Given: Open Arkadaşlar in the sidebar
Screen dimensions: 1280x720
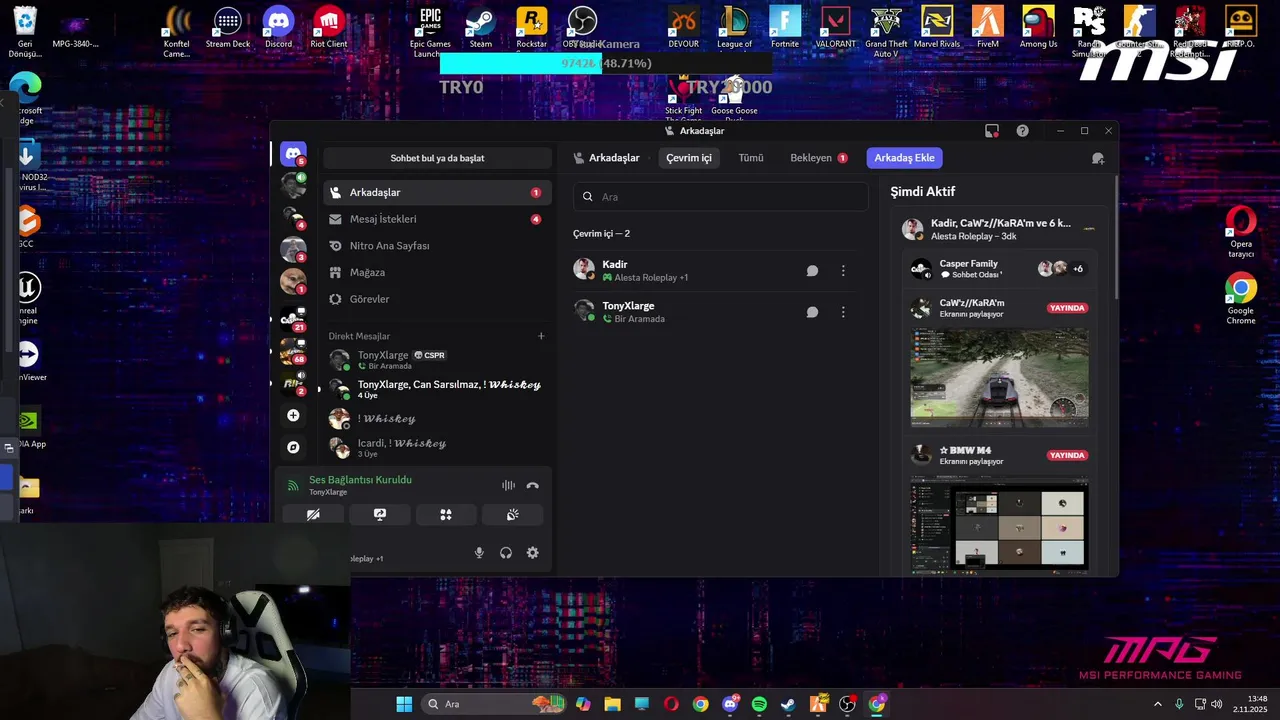Looking at the screenshot, I should click(437, 192).
